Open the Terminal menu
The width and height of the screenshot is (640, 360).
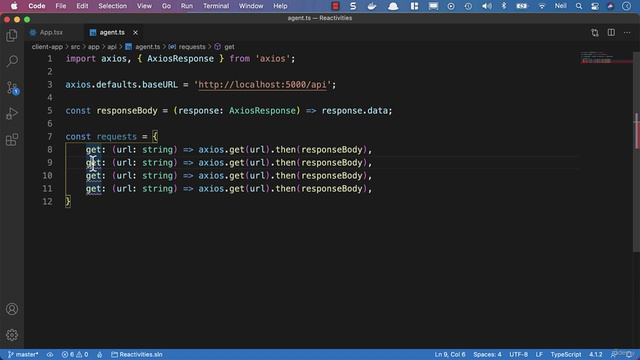pos(216,6)
